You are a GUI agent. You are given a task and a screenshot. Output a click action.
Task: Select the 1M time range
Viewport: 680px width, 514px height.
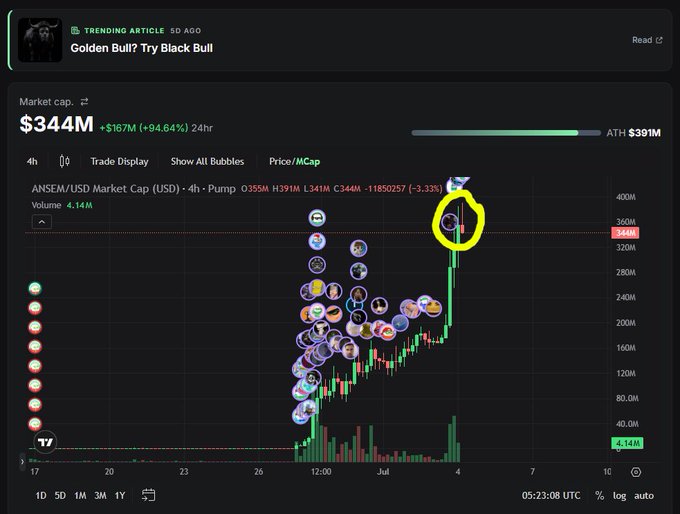click(x=80, y=495)
